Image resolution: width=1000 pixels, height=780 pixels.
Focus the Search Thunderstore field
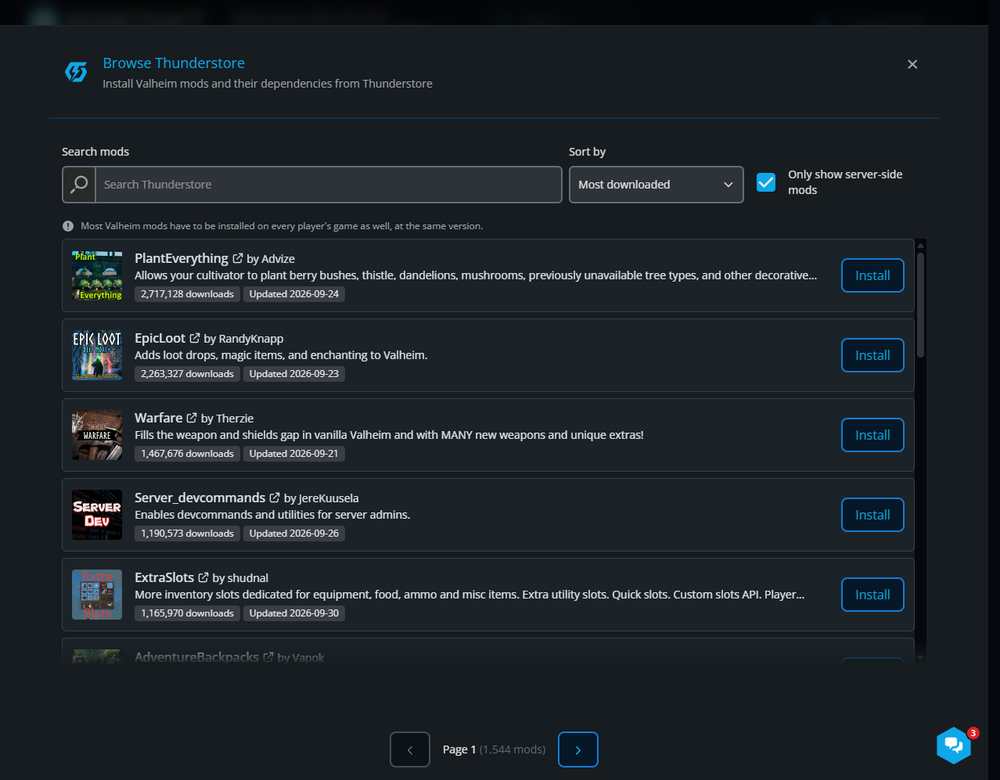328,184
